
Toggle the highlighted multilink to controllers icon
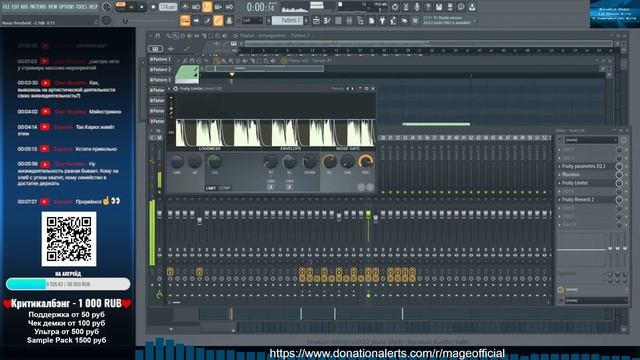click(218, 20)
